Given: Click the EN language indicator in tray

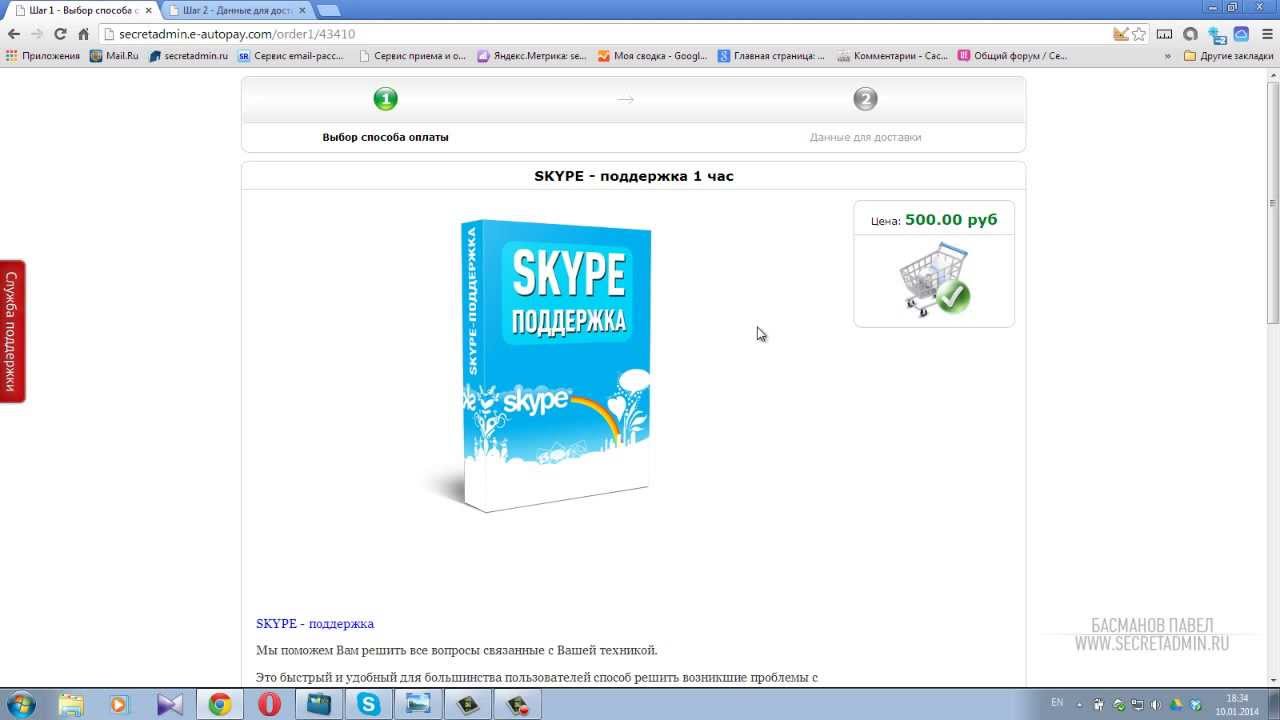Looking at the screenshot, I should point(1057,703).
